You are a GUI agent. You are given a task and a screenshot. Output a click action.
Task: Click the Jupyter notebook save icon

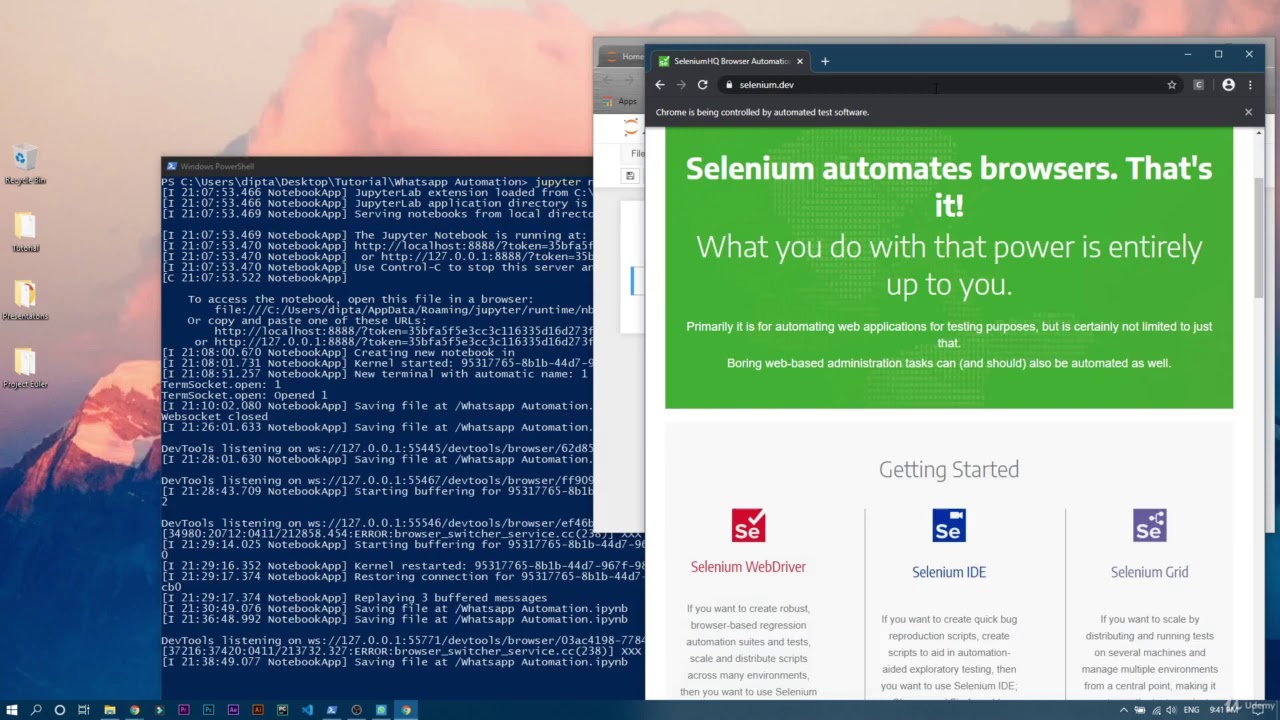pos(630,176)
